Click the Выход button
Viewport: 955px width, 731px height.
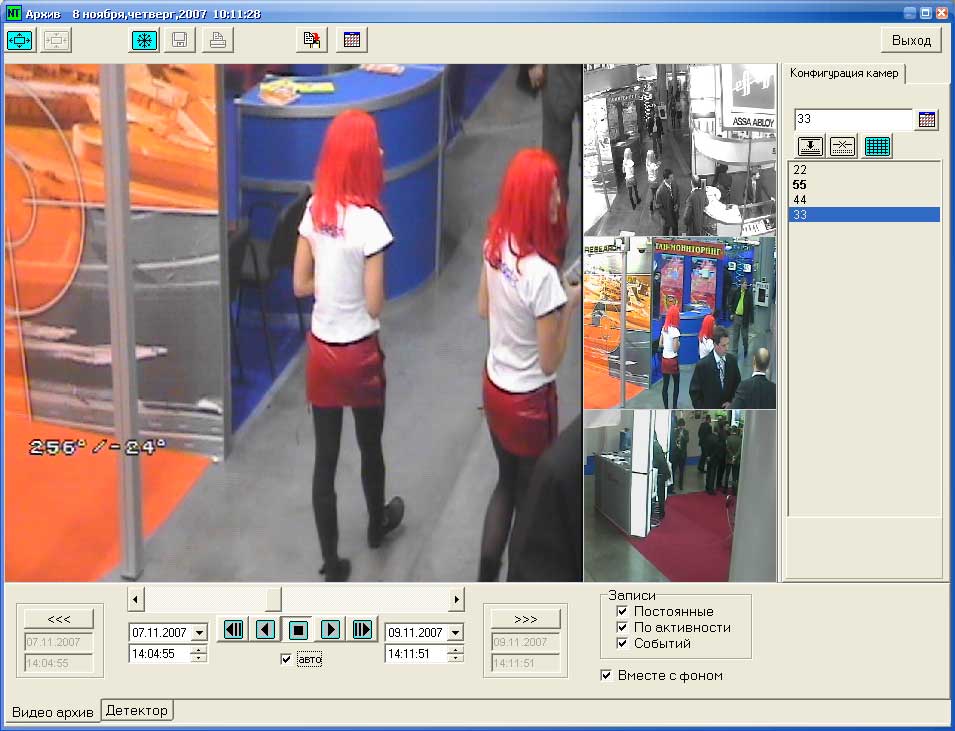910,40
